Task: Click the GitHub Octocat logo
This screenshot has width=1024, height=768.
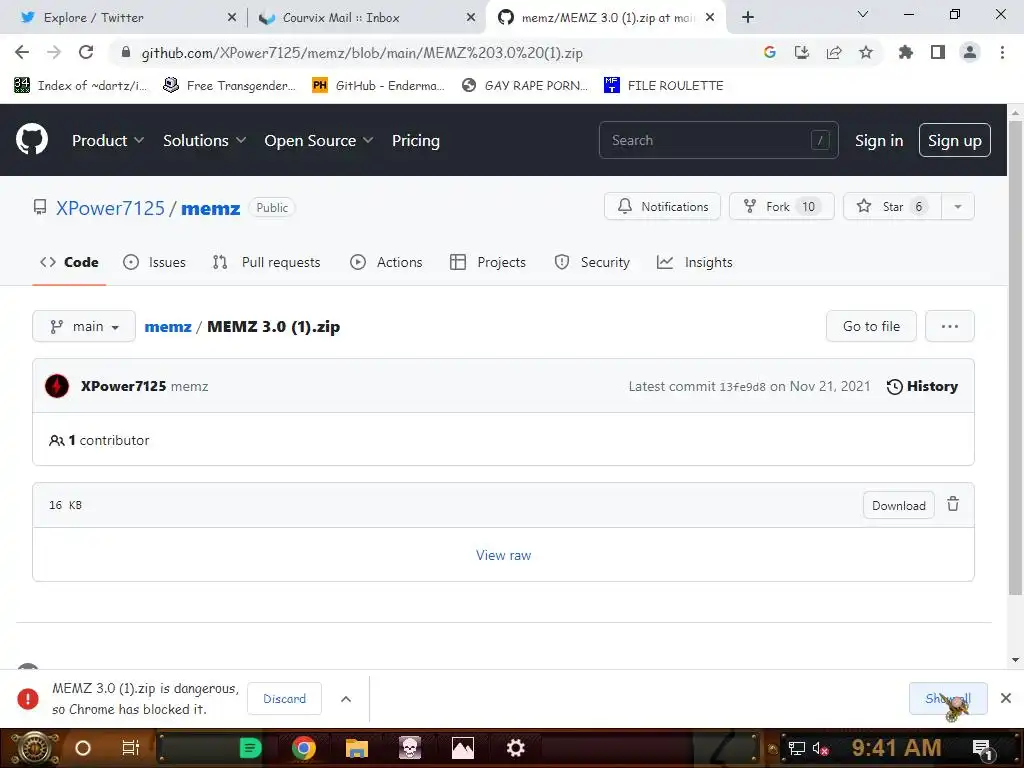Action: [32, 139]
